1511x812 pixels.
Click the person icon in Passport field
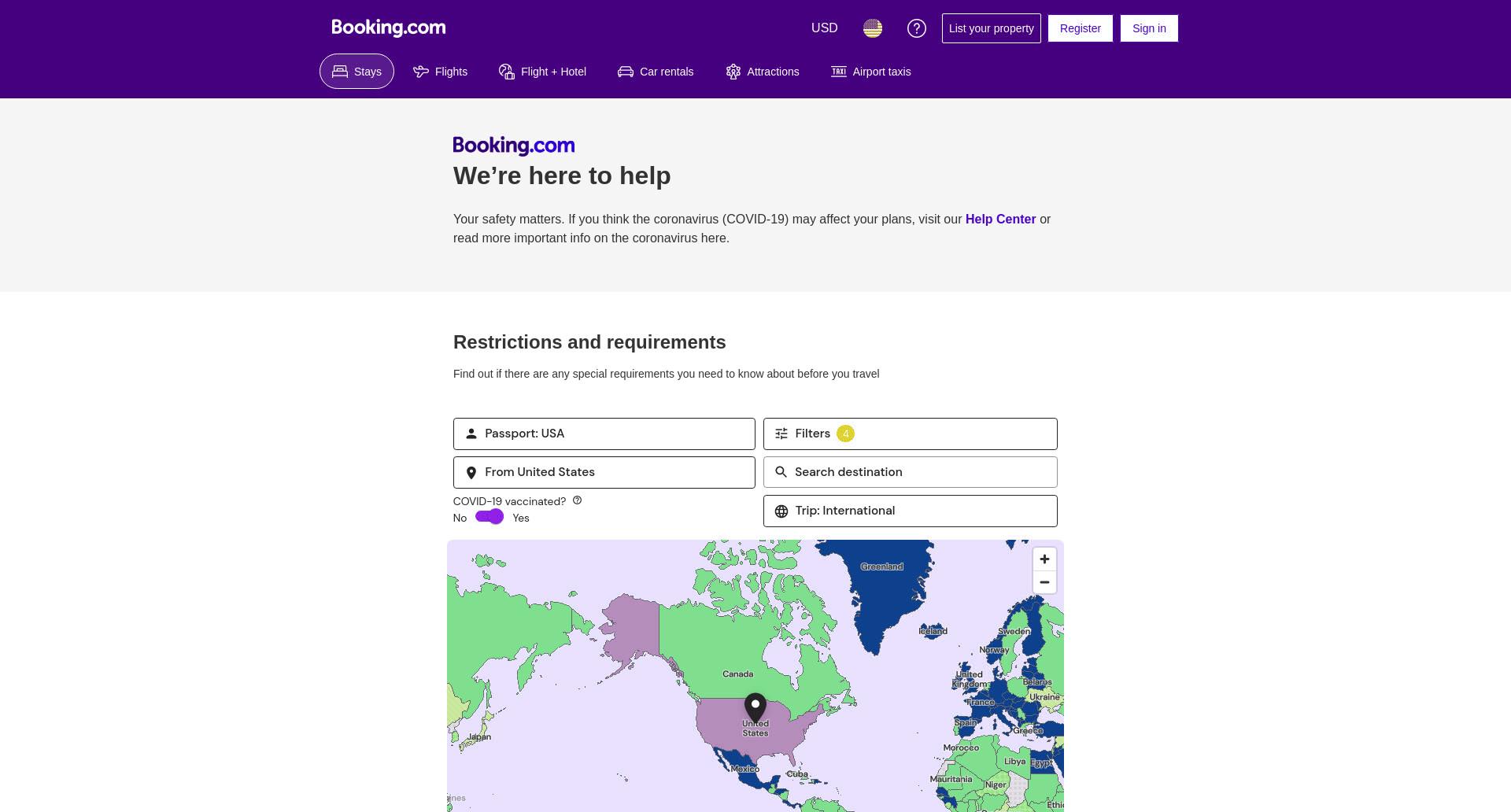(471, 434)
